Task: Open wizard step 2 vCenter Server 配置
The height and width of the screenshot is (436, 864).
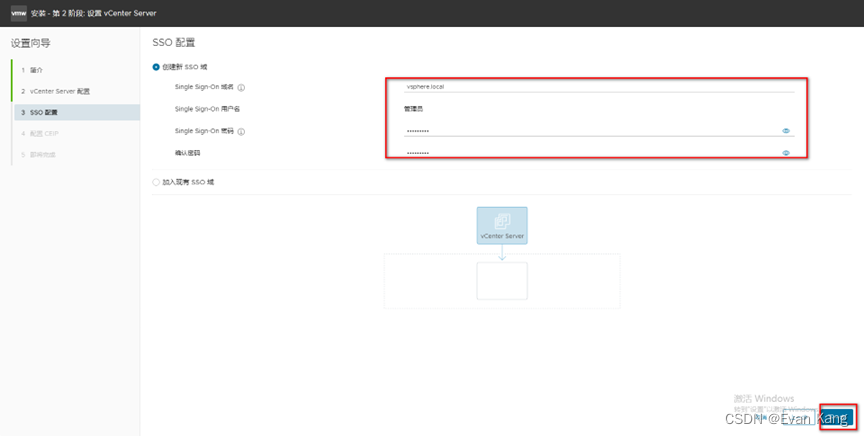Action: pos(59,91)
